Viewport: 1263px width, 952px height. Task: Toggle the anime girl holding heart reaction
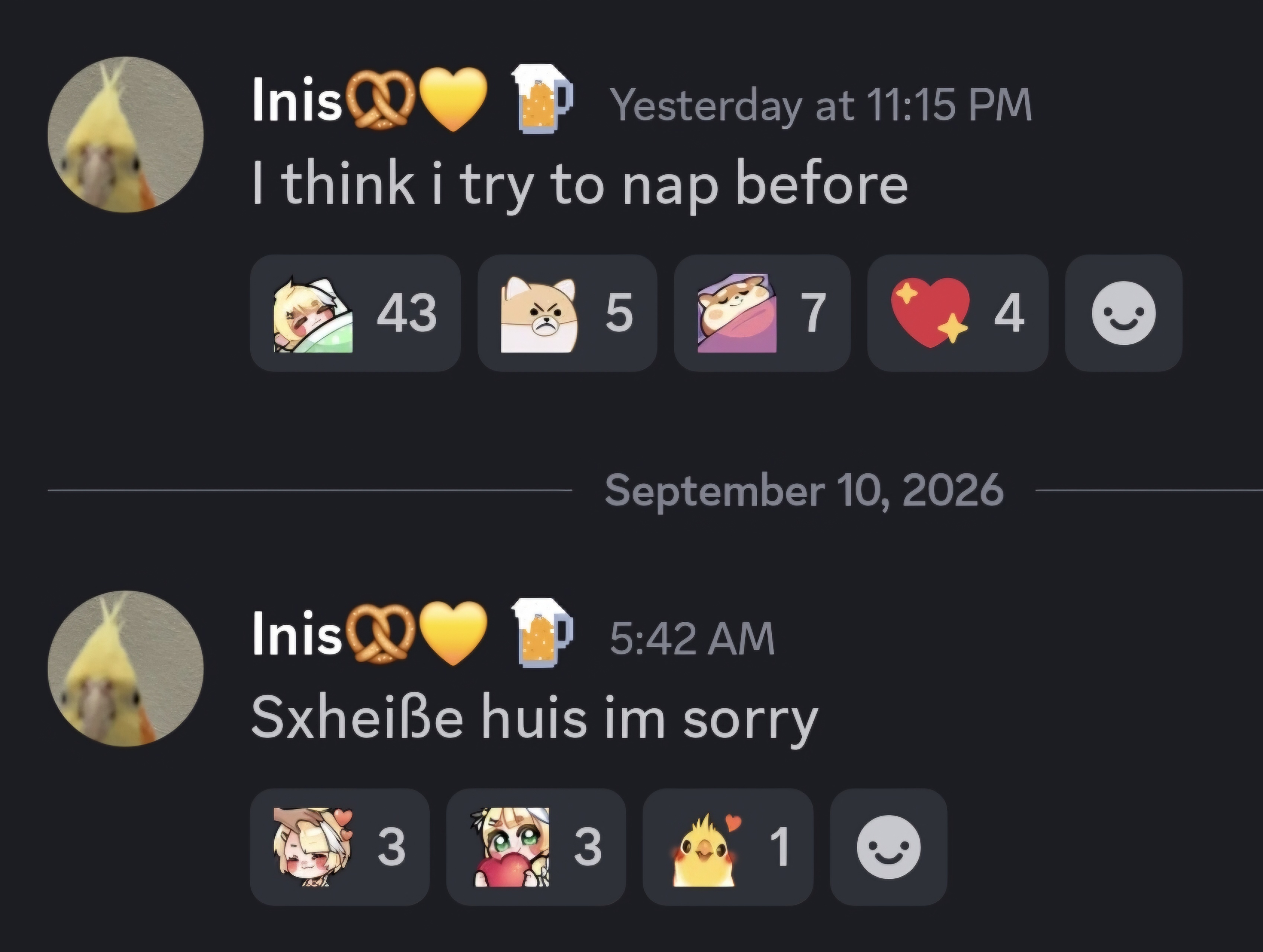coord(536,846)
